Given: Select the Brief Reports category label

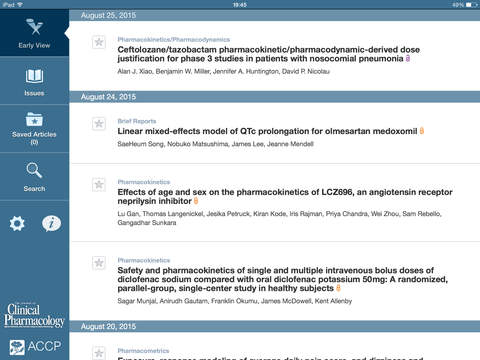Looking at the screenshot, I should pos(137,121).
